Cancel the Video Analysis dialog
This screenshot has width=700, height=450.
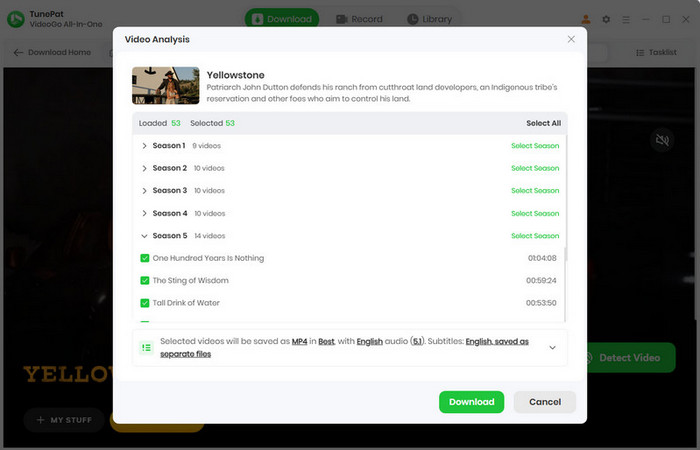pyautogui.click(x=545, y=402)
